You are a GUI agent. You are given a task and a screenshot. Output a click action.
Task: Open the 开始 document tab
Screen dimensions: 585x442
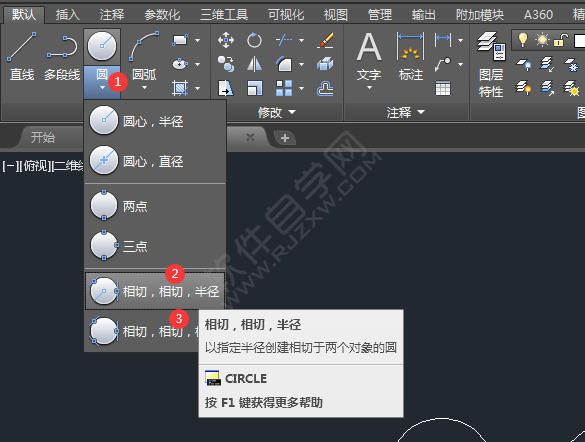pos(43,137)
